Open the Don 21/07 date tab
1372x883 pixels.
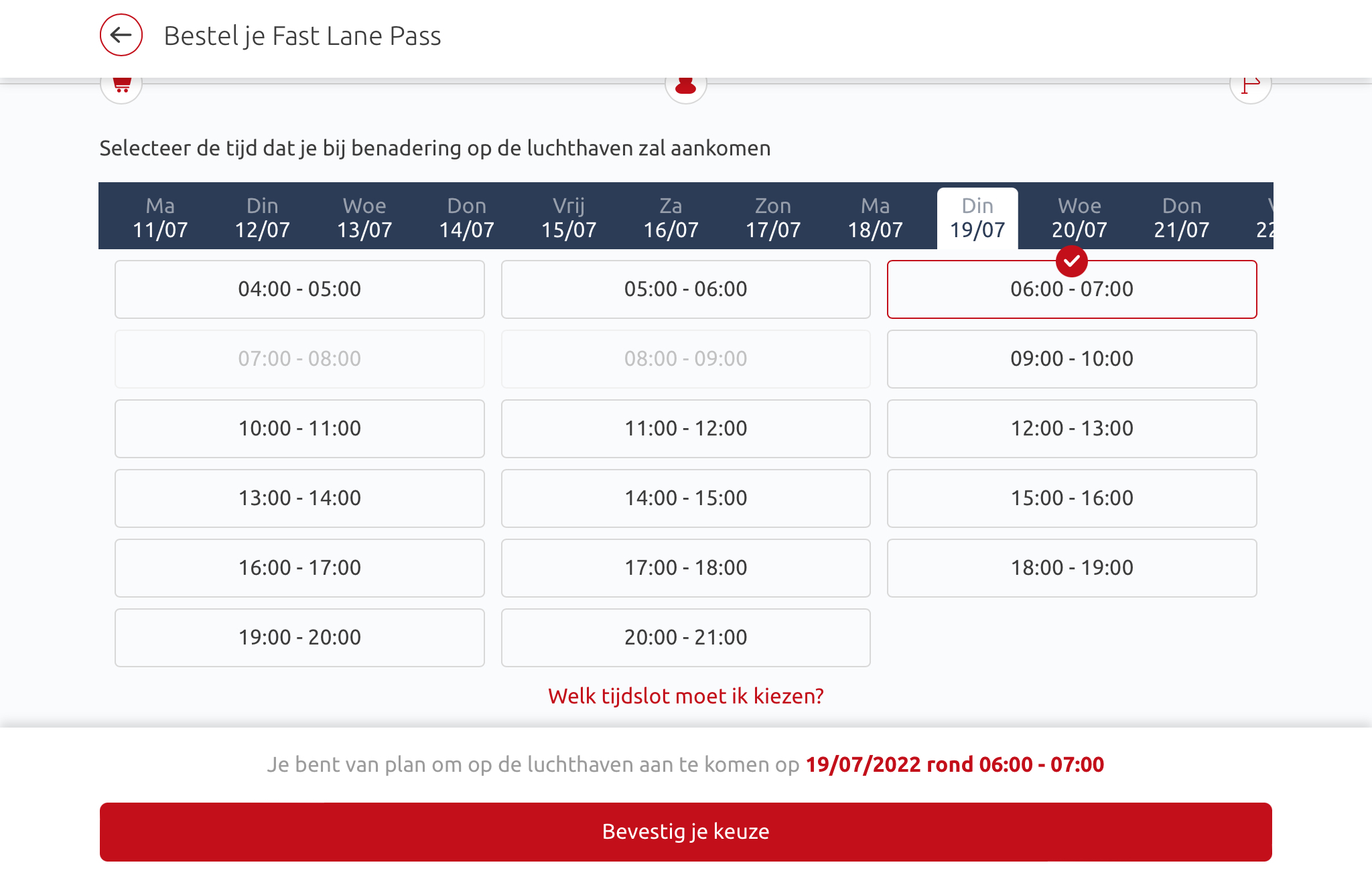1181,218
